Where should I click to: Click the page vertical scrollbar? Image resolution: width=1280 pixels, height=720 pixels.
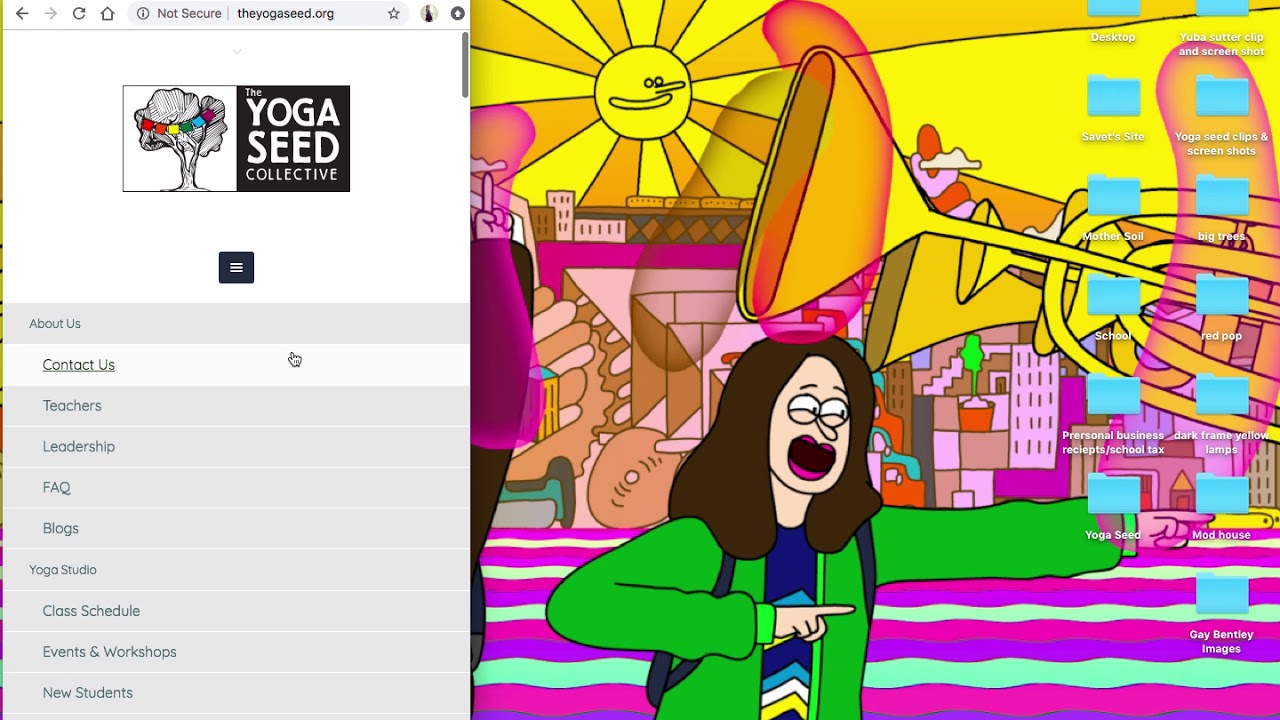[x=465, y=65]
